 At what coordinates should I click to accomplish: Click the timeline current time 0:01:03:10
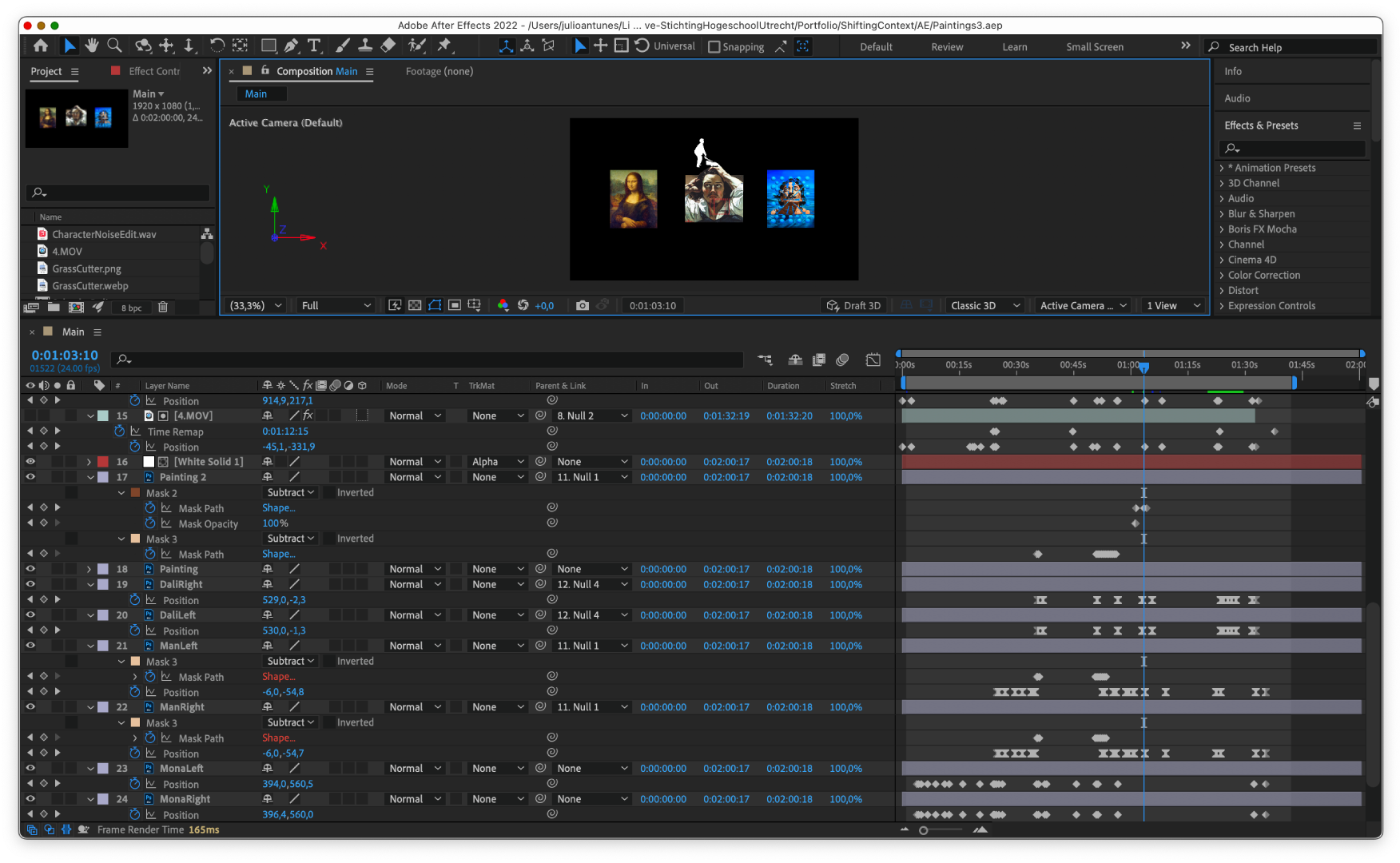(x=65, y=355)
